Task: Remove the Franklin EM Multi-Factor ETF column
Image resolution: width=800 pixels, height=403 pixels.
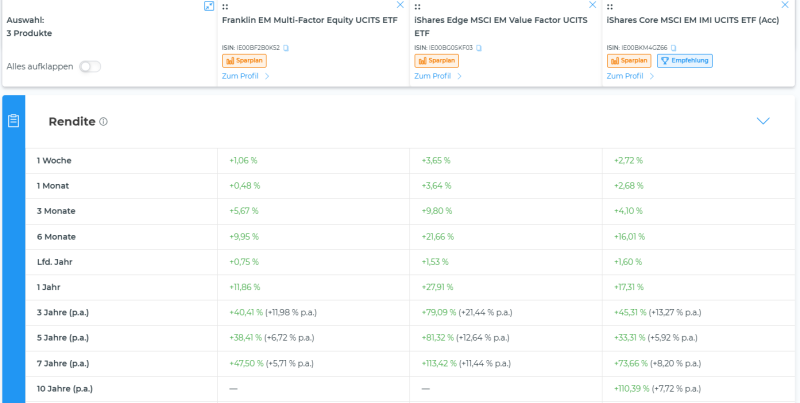Action: pyautogui.click(x=400, y=5)
